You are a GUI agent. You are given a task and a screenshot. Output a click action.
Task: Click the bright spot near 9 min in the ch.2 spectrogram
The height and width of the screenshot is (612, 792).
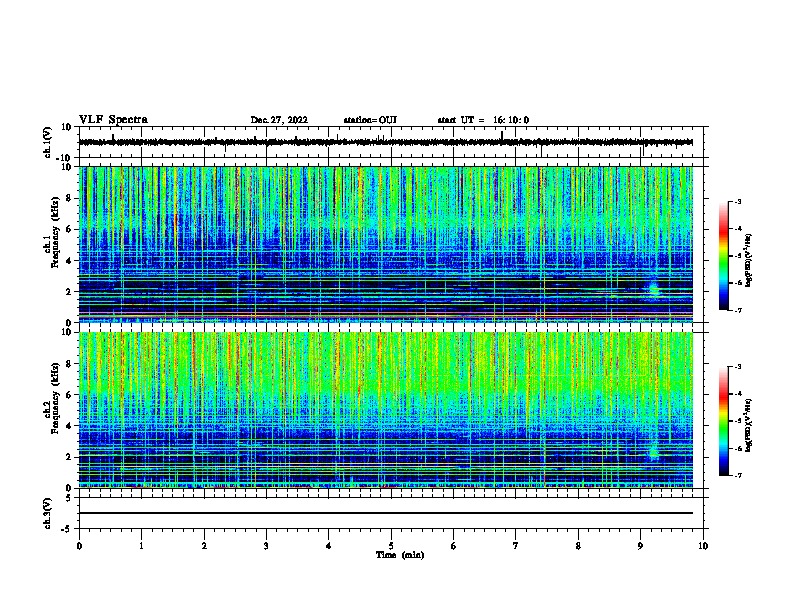(654, 452)
